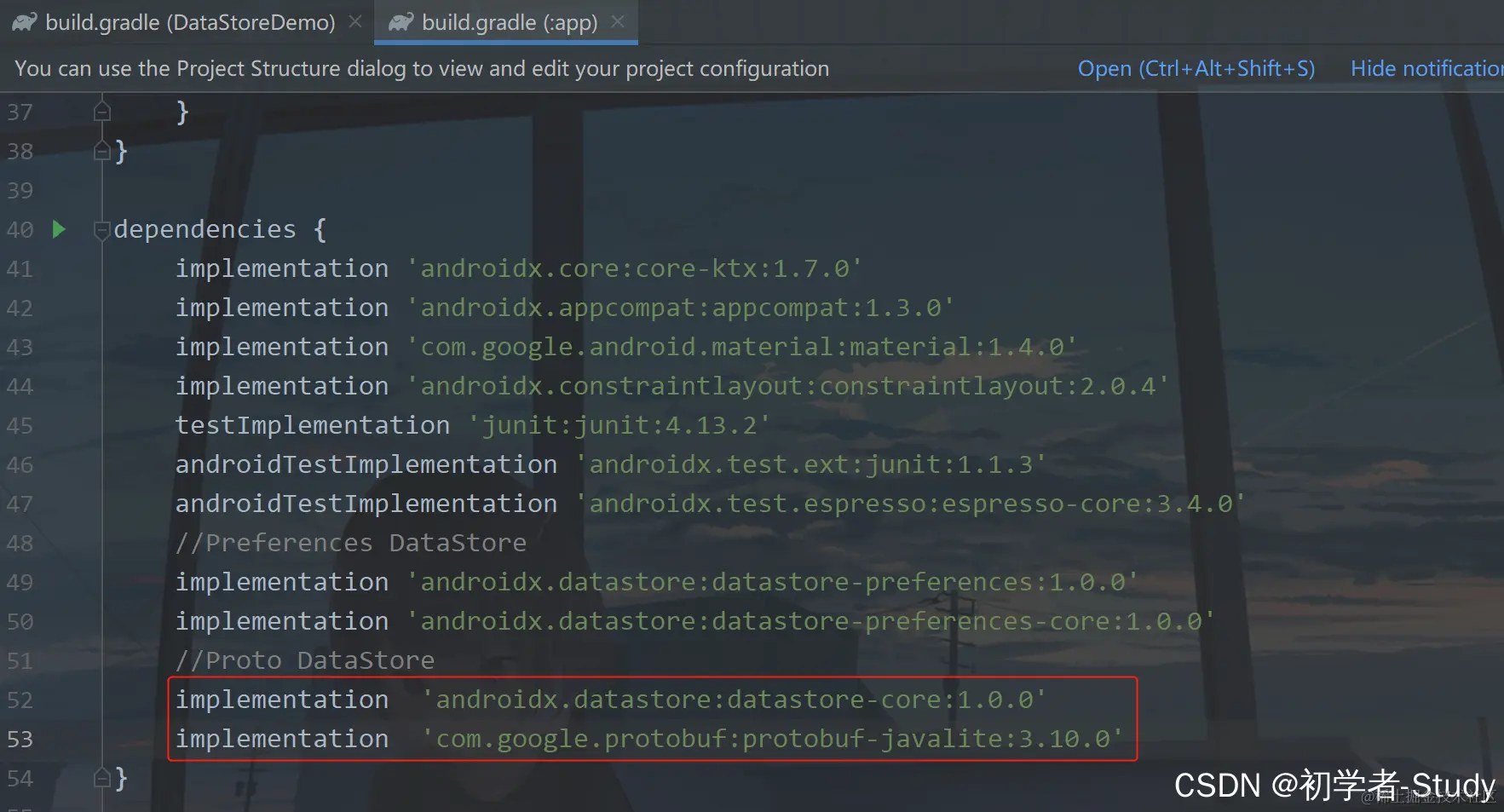The image size is (1504, 812).
Task: Click implementation keyword on line 41
Action: tap(282, 268)
